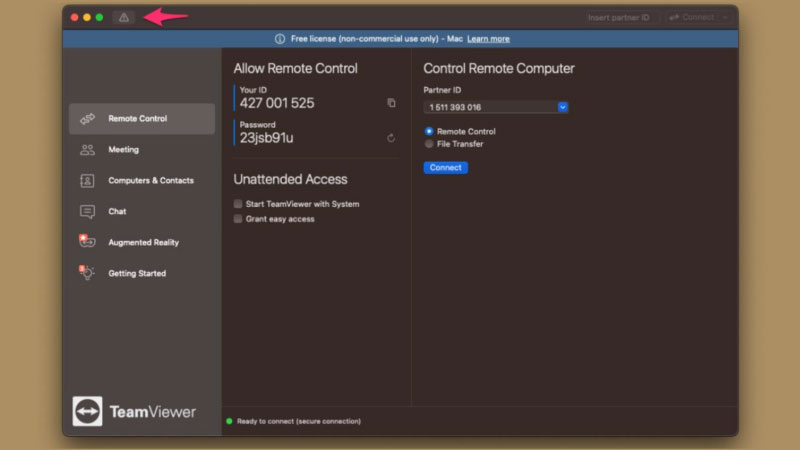Enable Start TeamViewer with System checkbox
This screenshot has height=450, width=800.
pyautogui.click(x=238, y=204)
